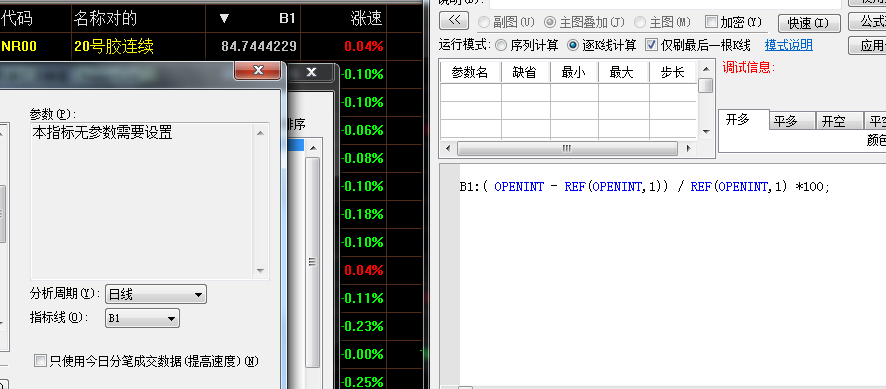Click 参数 box scroll-up arrow
The height and width of the screenshot is (389, 886).
(260, 133)
